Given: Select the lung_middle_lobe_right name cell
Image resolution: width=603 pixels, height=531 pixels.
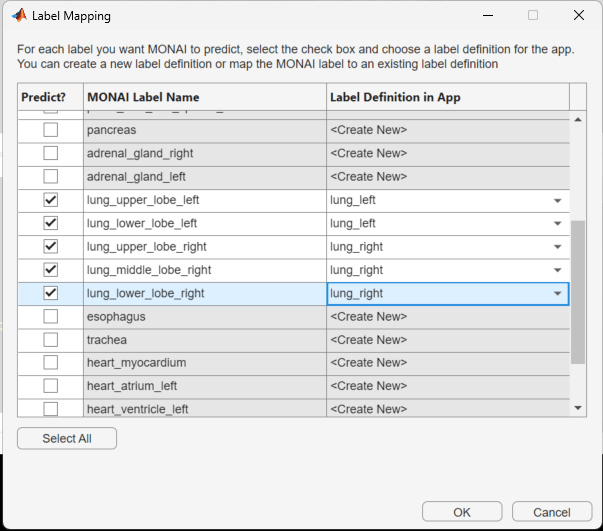Looking at the screenshot, I should tap(205, 270).
